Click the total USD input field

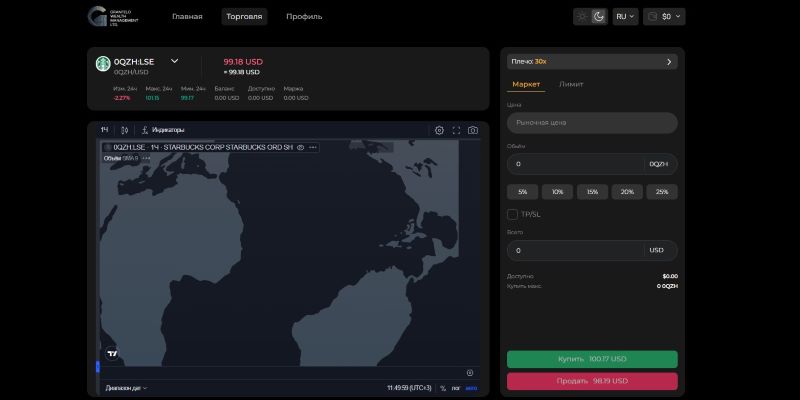(x=592, y=251)
